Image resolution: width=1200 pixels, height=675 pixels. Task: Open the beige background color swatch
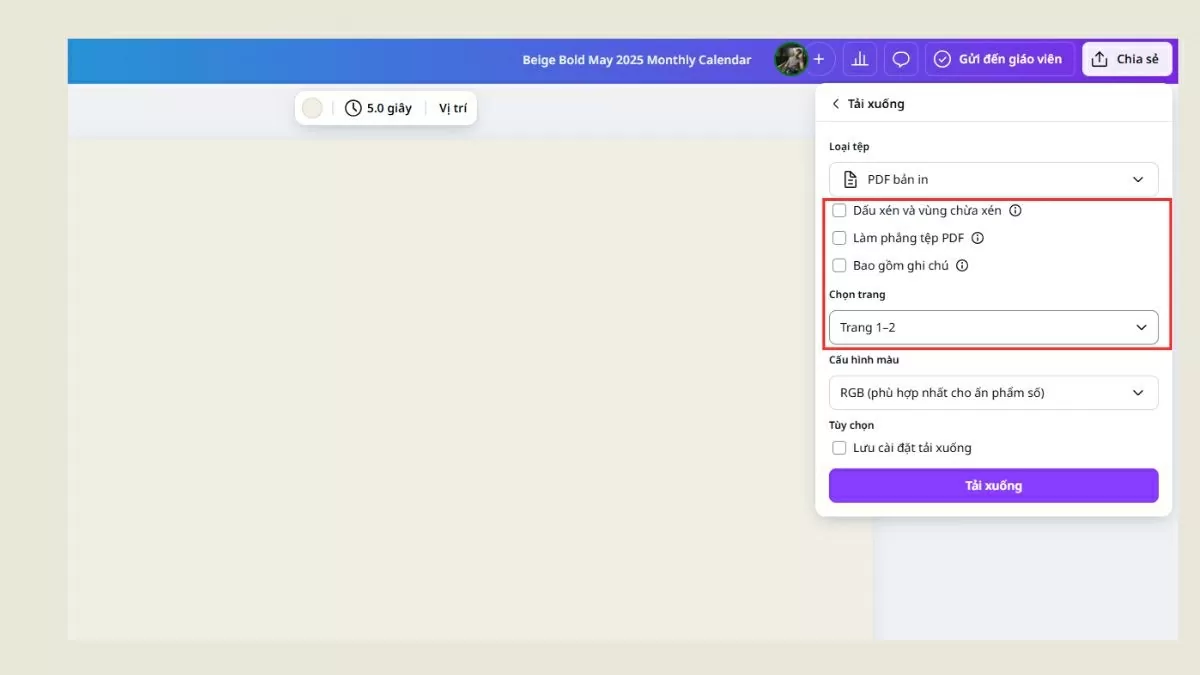click(313, 108)
